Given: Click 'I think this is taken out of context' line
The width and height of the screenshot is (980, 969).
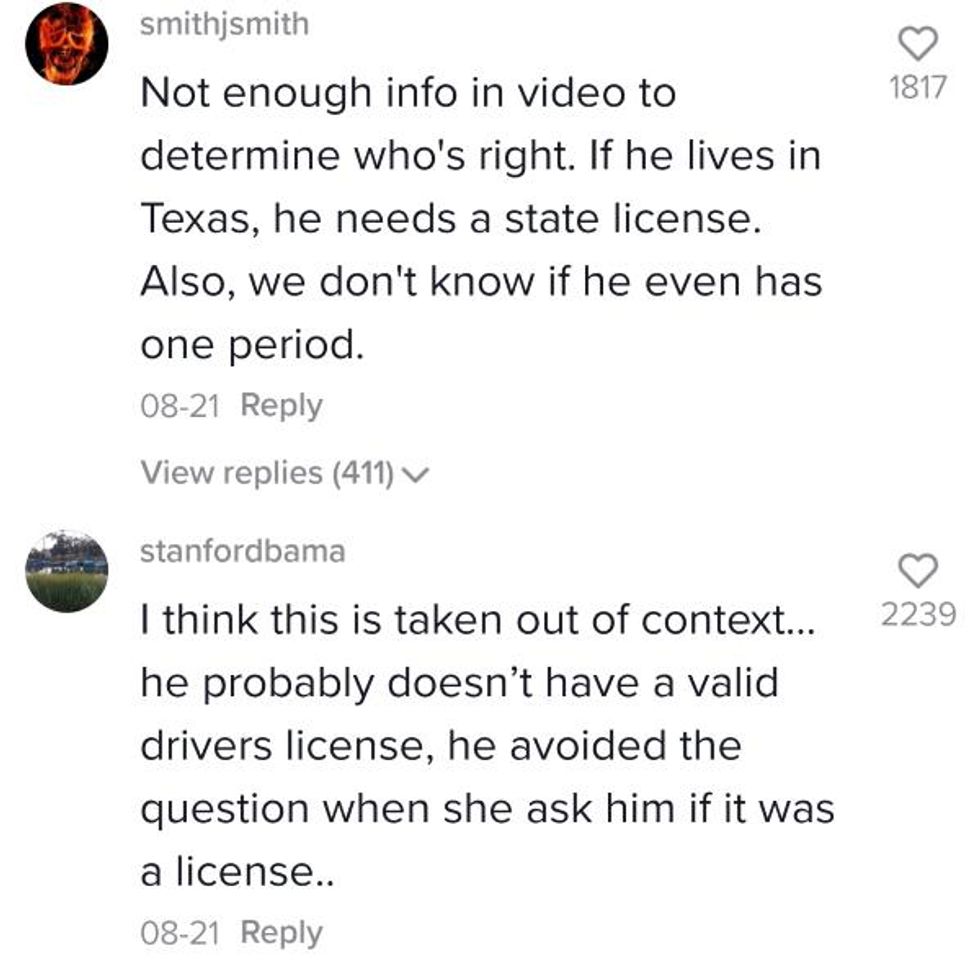Looking at the screenshot, I should [x=478, y=621].
